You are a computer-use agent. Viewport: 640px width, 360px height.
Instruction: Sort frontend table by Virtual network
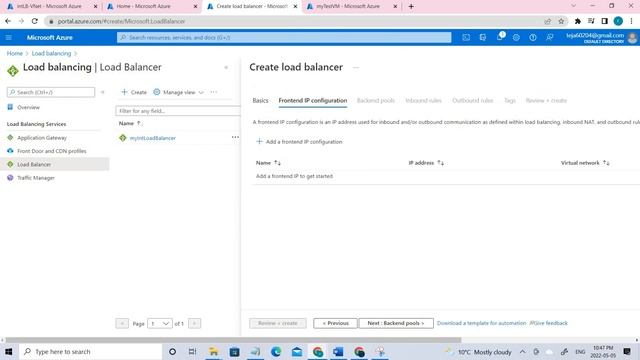(x=585, y=163)
